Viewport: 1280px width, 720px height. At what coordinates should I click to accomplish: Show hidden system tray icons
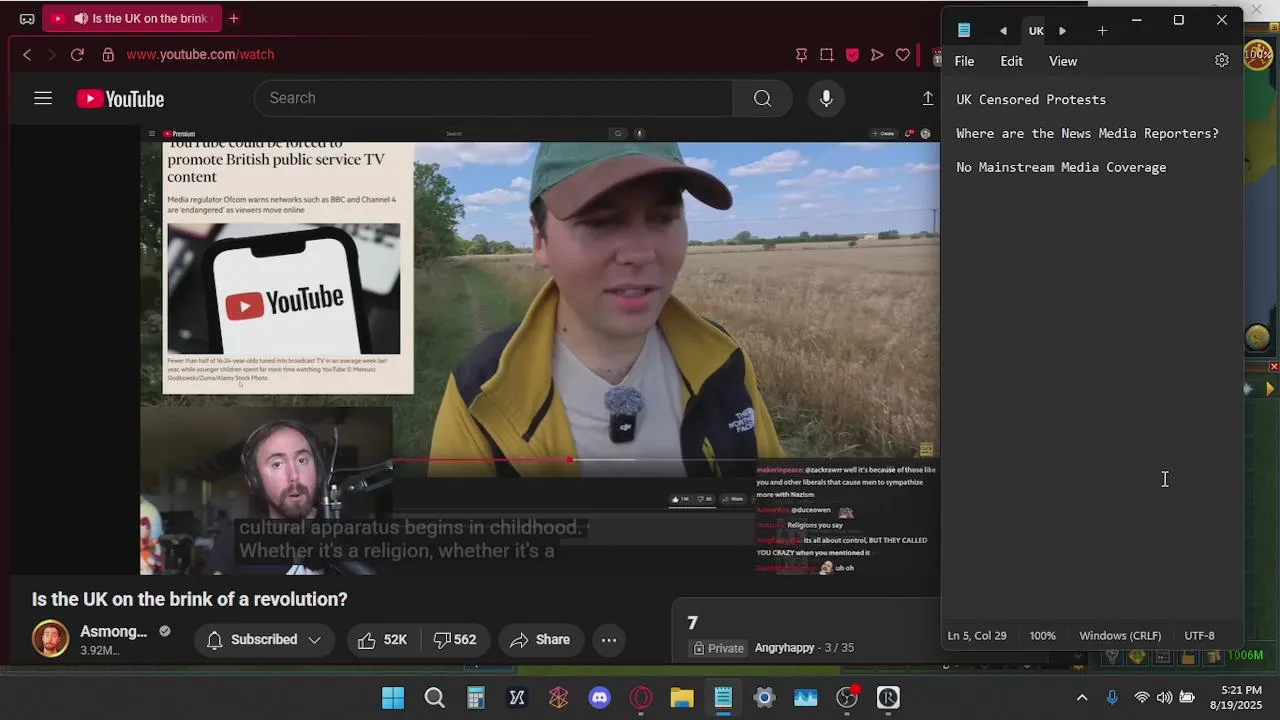coord(1081,698)
